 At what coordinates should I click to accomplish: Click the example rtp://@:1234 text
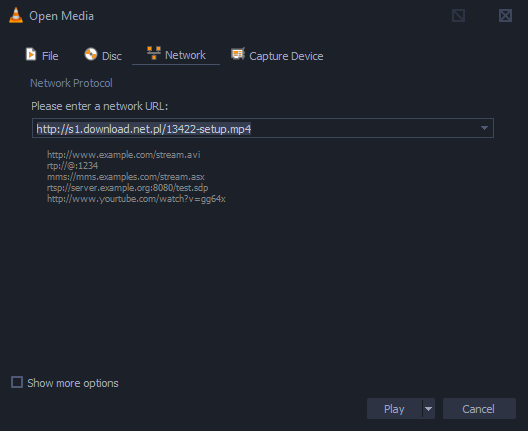pyautogui.click(x=72, y=166)
